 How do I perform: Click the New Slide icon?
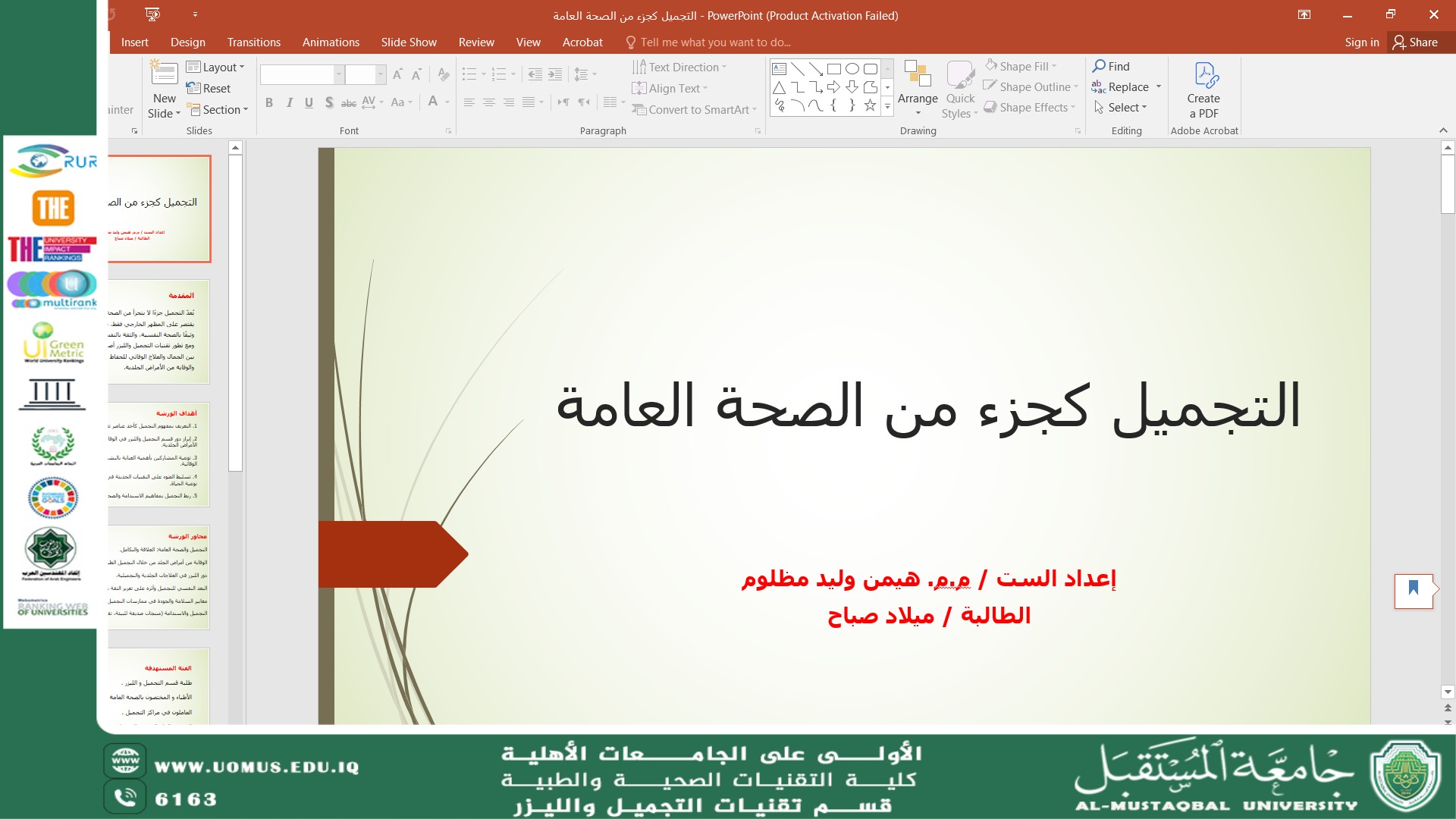tap(164, 74)
